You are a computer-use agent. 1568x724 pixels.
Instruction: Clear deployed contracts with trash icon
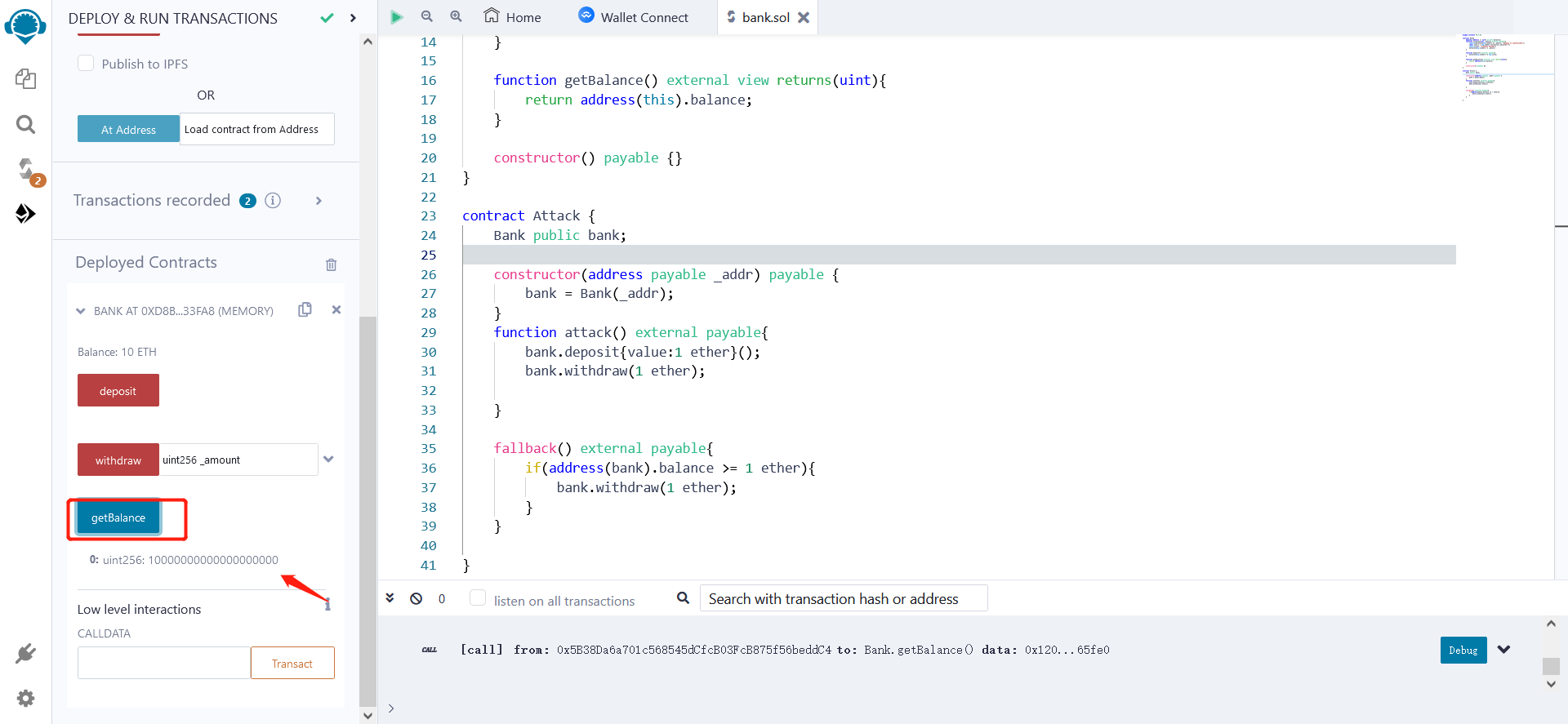point(331,264)
